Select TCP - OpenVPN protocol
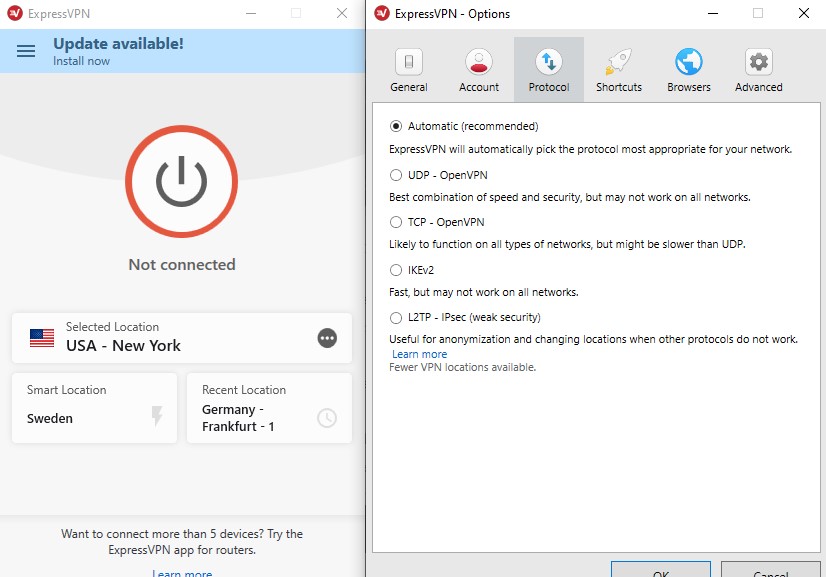The image size is (826, 577). tap(396, 222)
